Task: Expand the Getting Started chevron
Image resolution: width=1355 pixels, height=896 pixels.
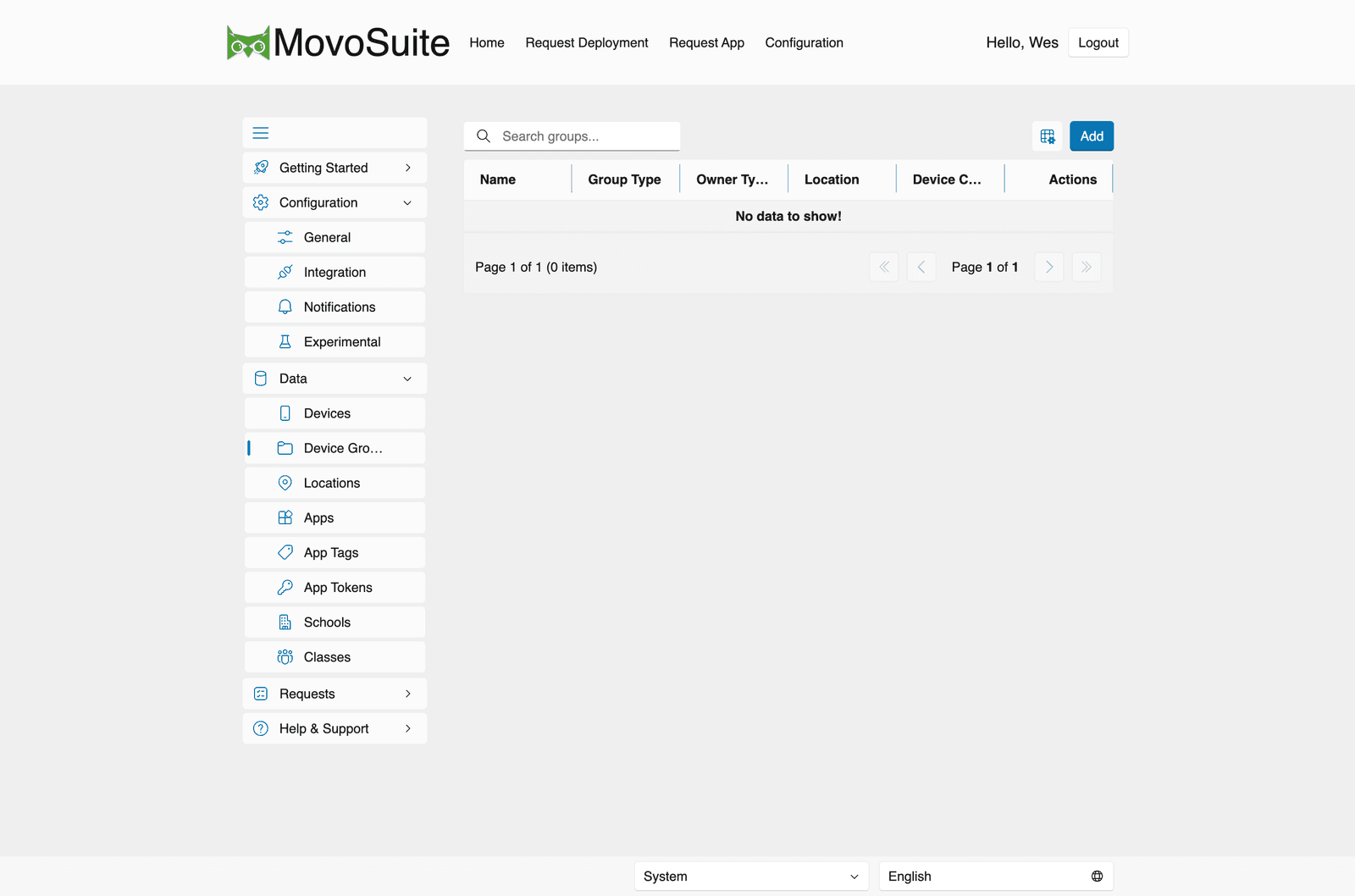Action: click(x=408, y=168)
